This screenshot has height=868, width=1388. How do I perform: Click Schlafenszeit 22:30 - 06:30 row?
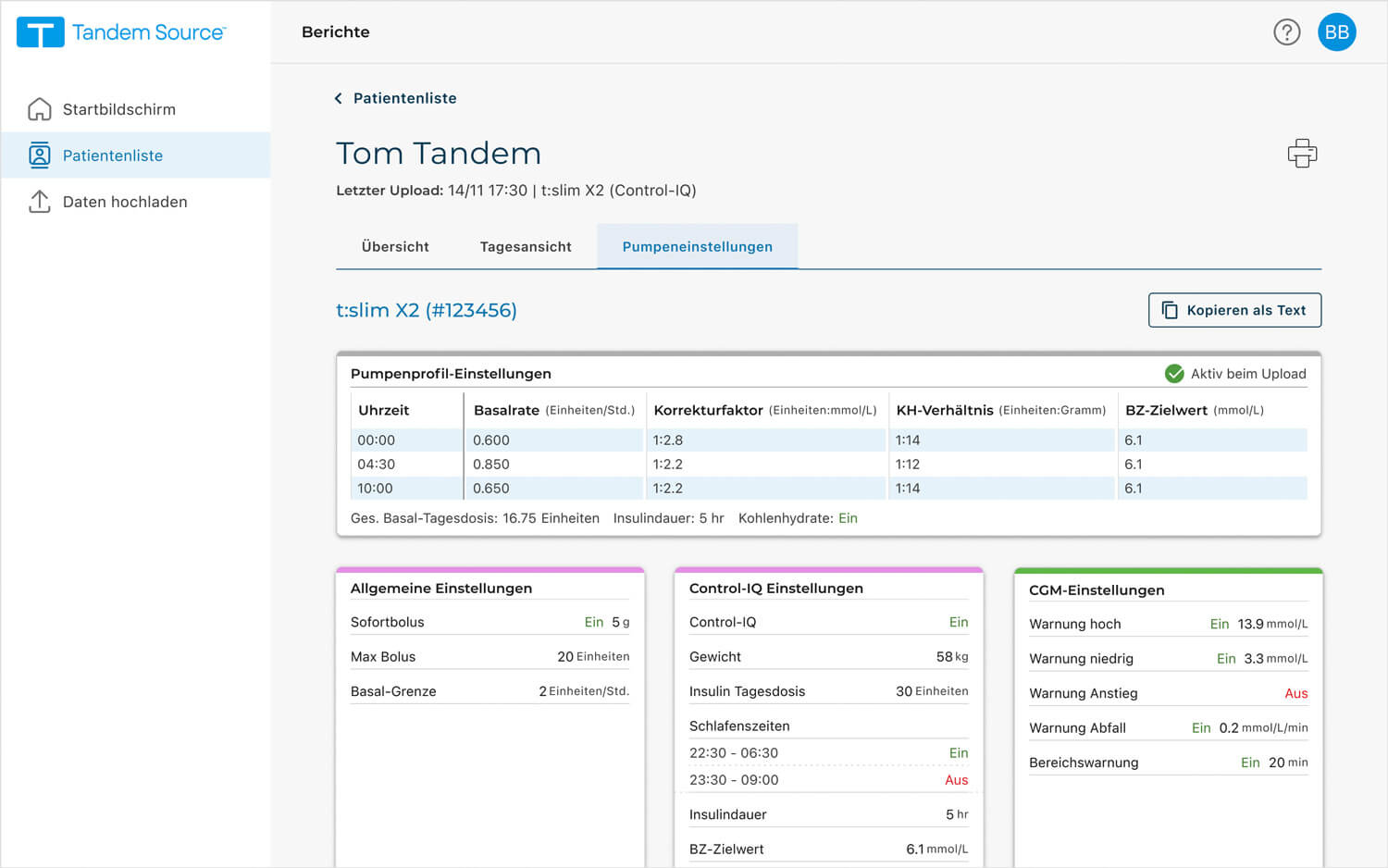[x=828, y=752]
